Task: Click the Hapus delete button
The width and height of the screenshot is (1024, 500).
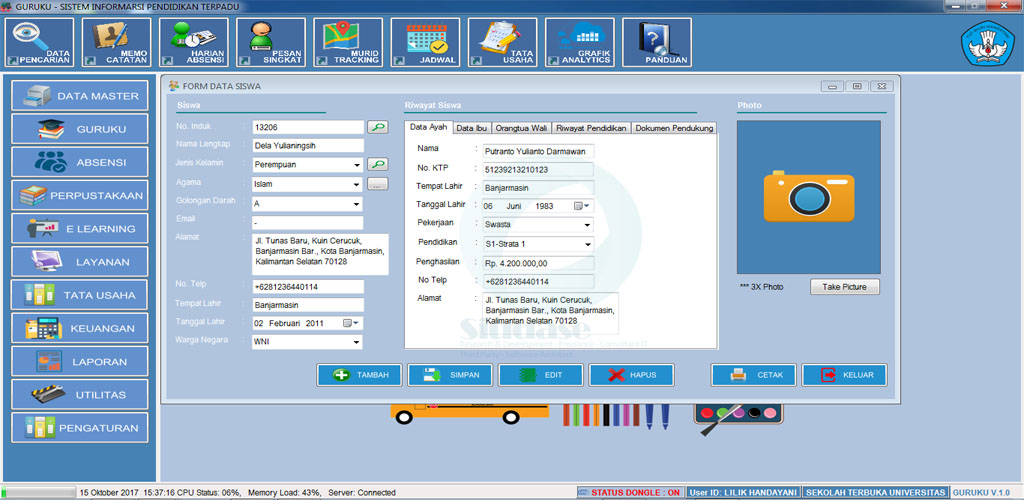Action: click(x=631, y=375)
